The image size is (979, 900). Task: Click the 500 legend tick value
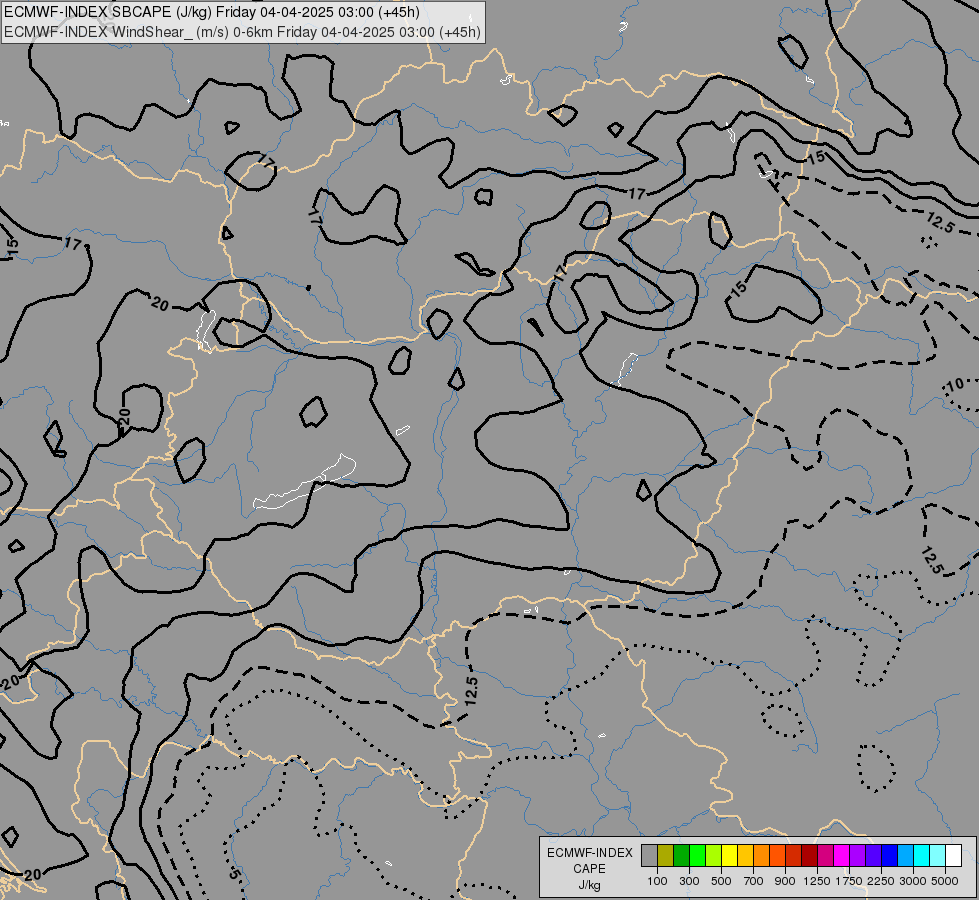[721, 881]
